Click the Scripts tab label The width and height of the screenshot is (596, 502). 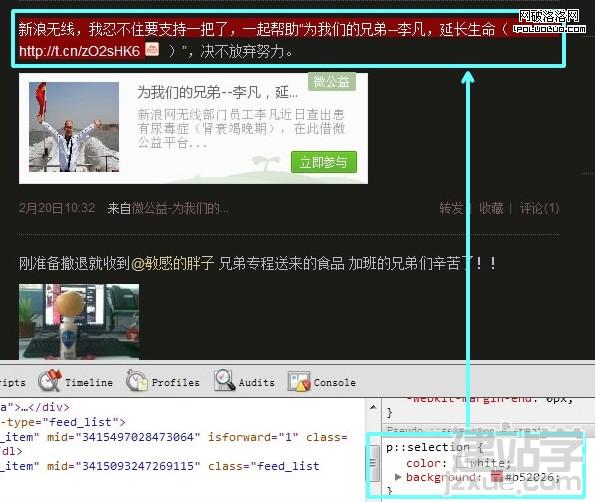tap(13, 382)
